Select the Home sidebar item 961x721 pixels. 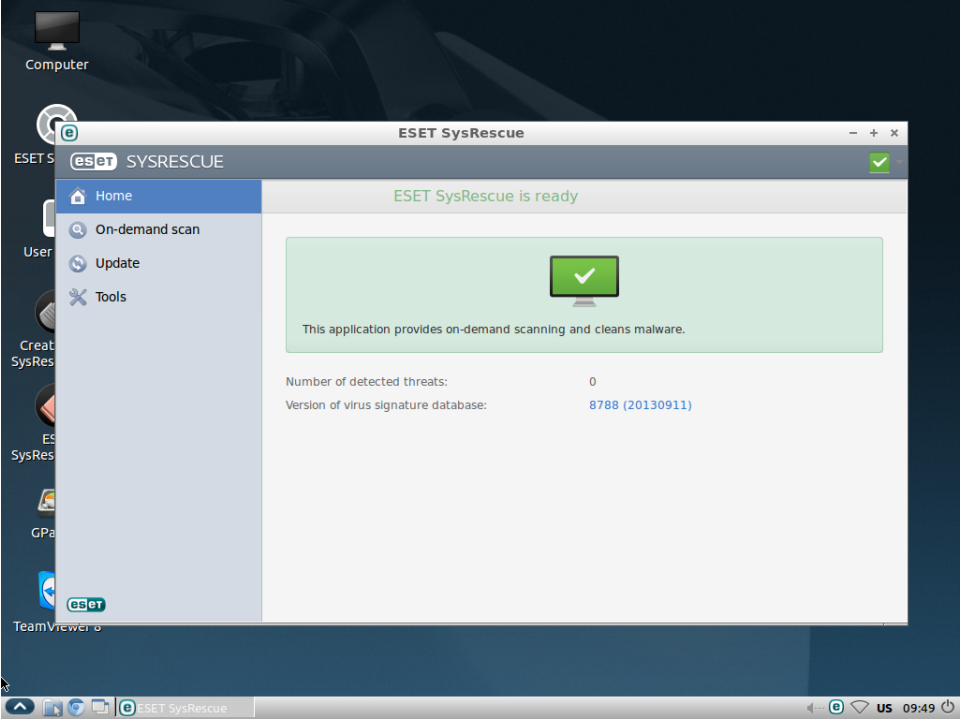point(113,196)
